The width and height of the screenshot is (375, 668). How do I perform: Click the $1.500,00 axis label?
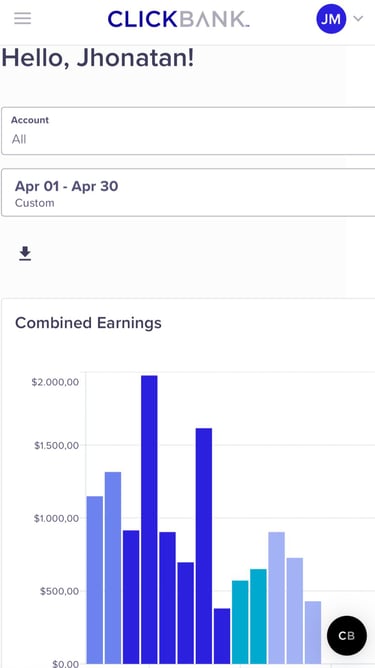tap(56, 446)
